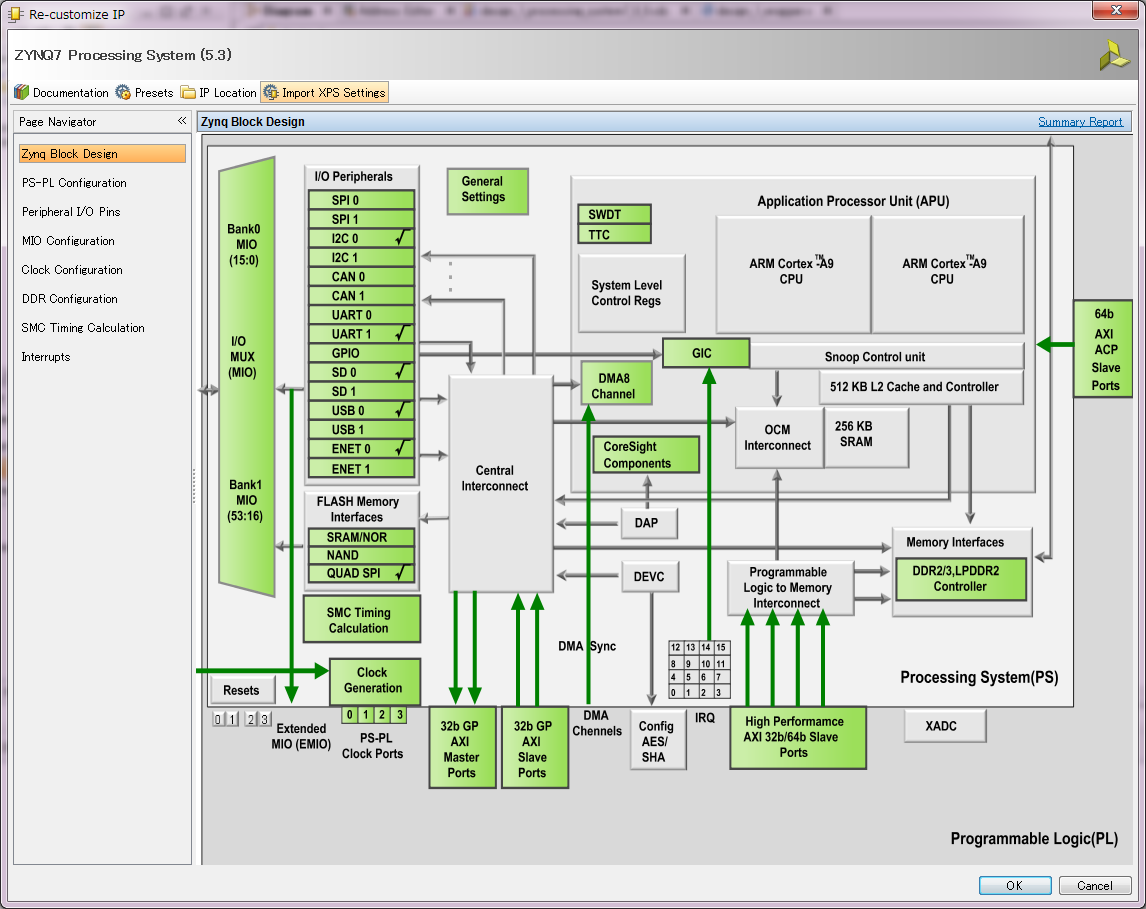Open the SMC Timing Calculation block
Screen dimensions: 1146x909
(x=362, y=619)
